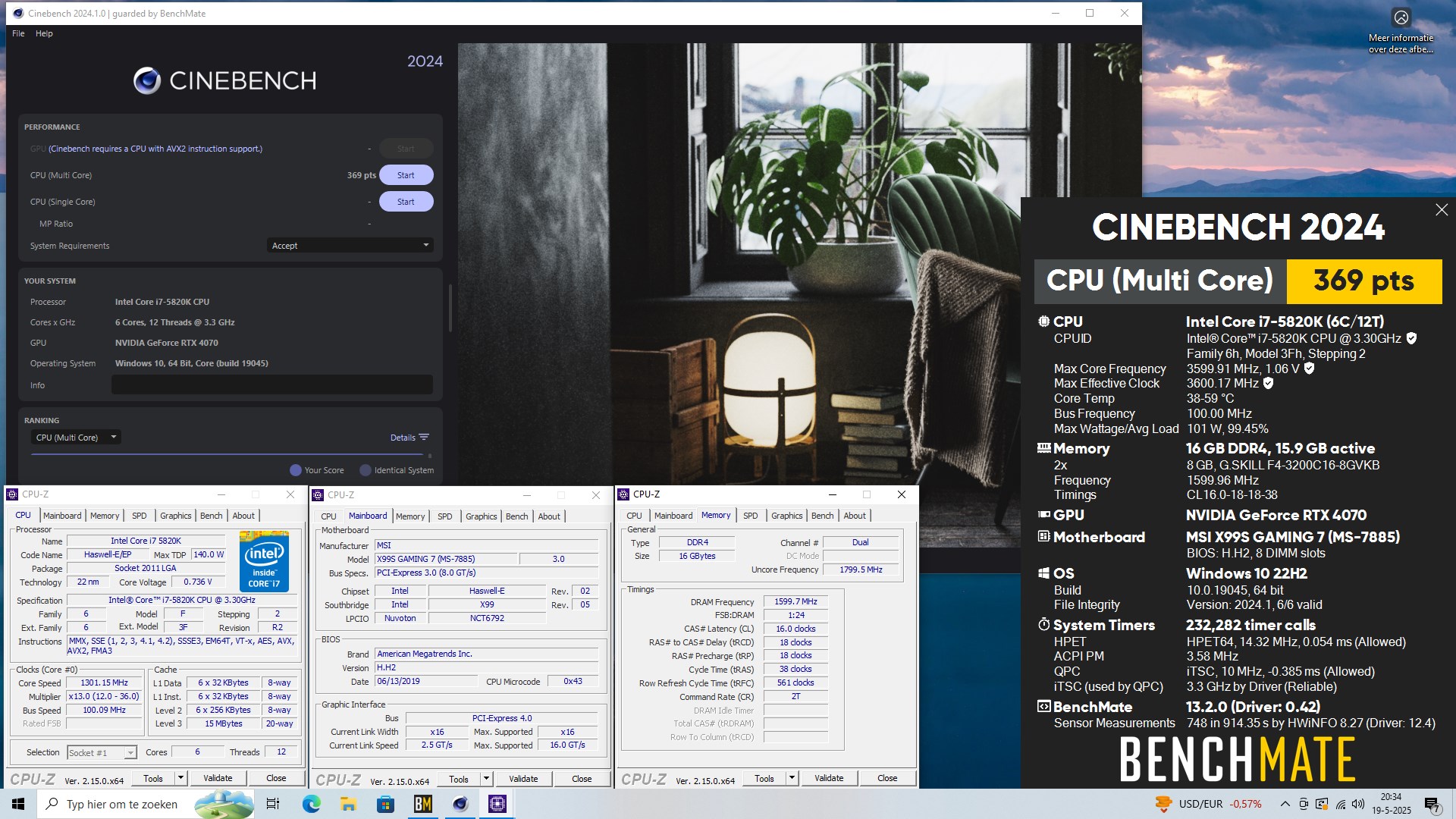
Task: Open Tools dropdown arrow in Memory CPU-Z
Action: point(792,778)
